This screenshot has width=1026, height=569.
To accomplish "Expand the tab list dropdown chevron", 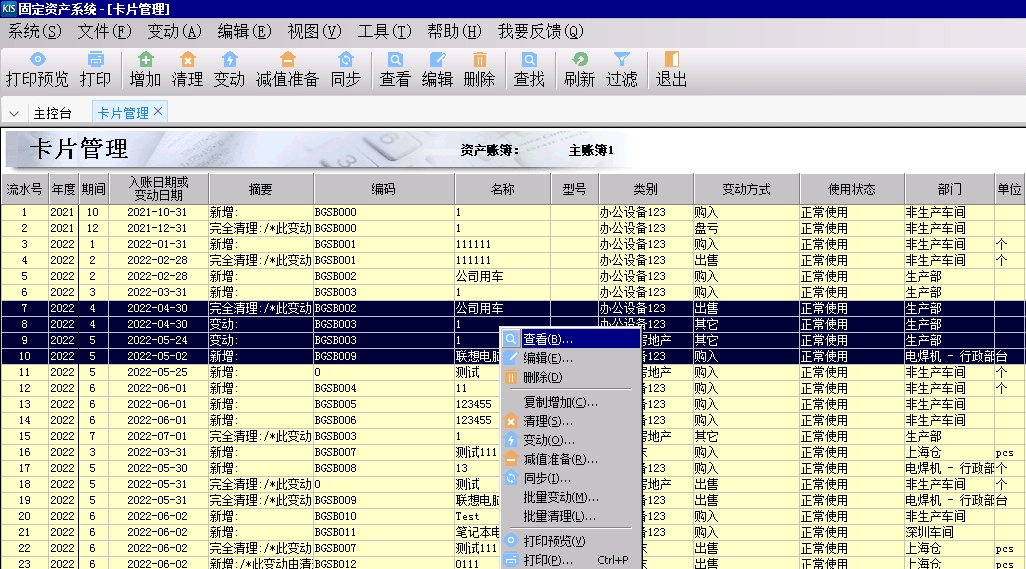I will point(14,114).
